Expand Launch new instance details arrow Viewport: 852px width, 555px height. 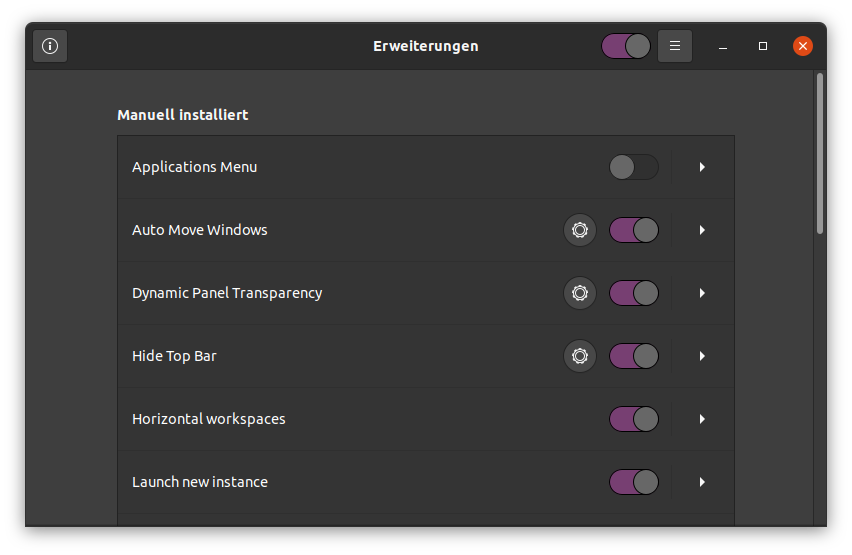(x=702, y=482)
